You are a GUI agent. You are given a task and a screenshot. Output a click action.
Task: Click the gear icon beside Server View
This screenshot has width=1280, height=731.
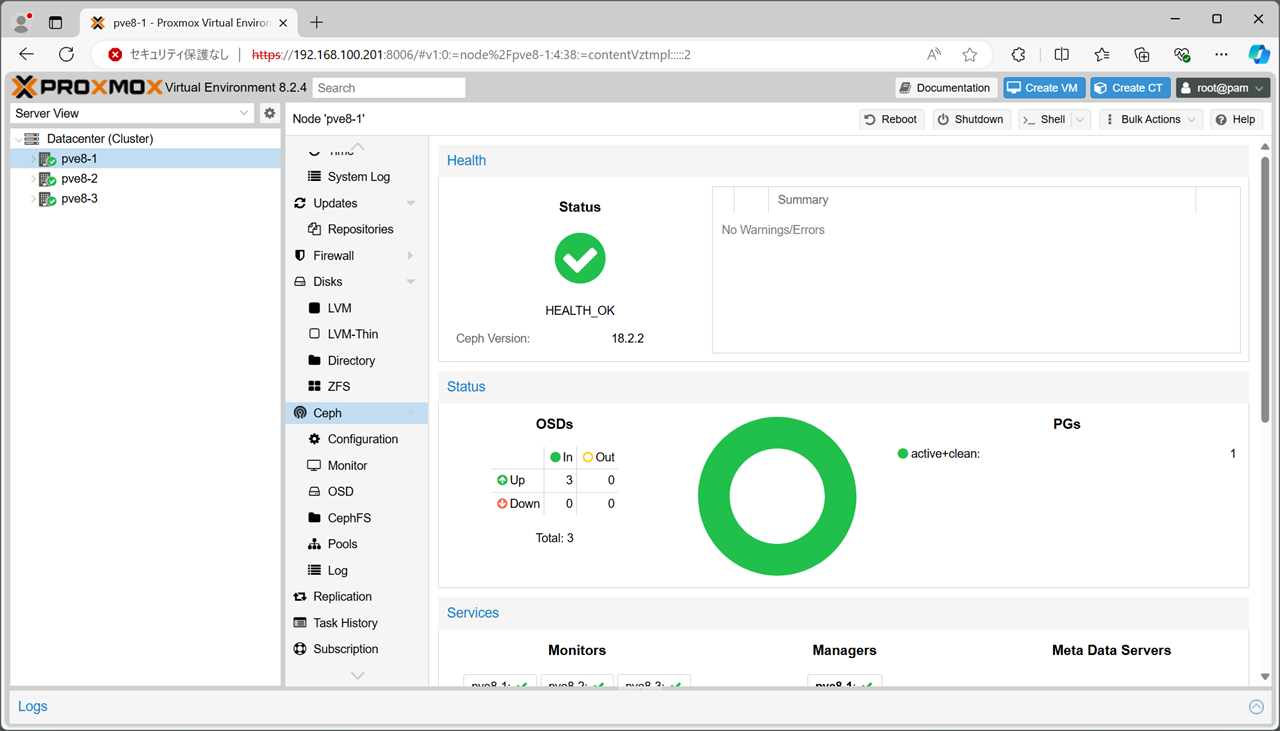269,113
